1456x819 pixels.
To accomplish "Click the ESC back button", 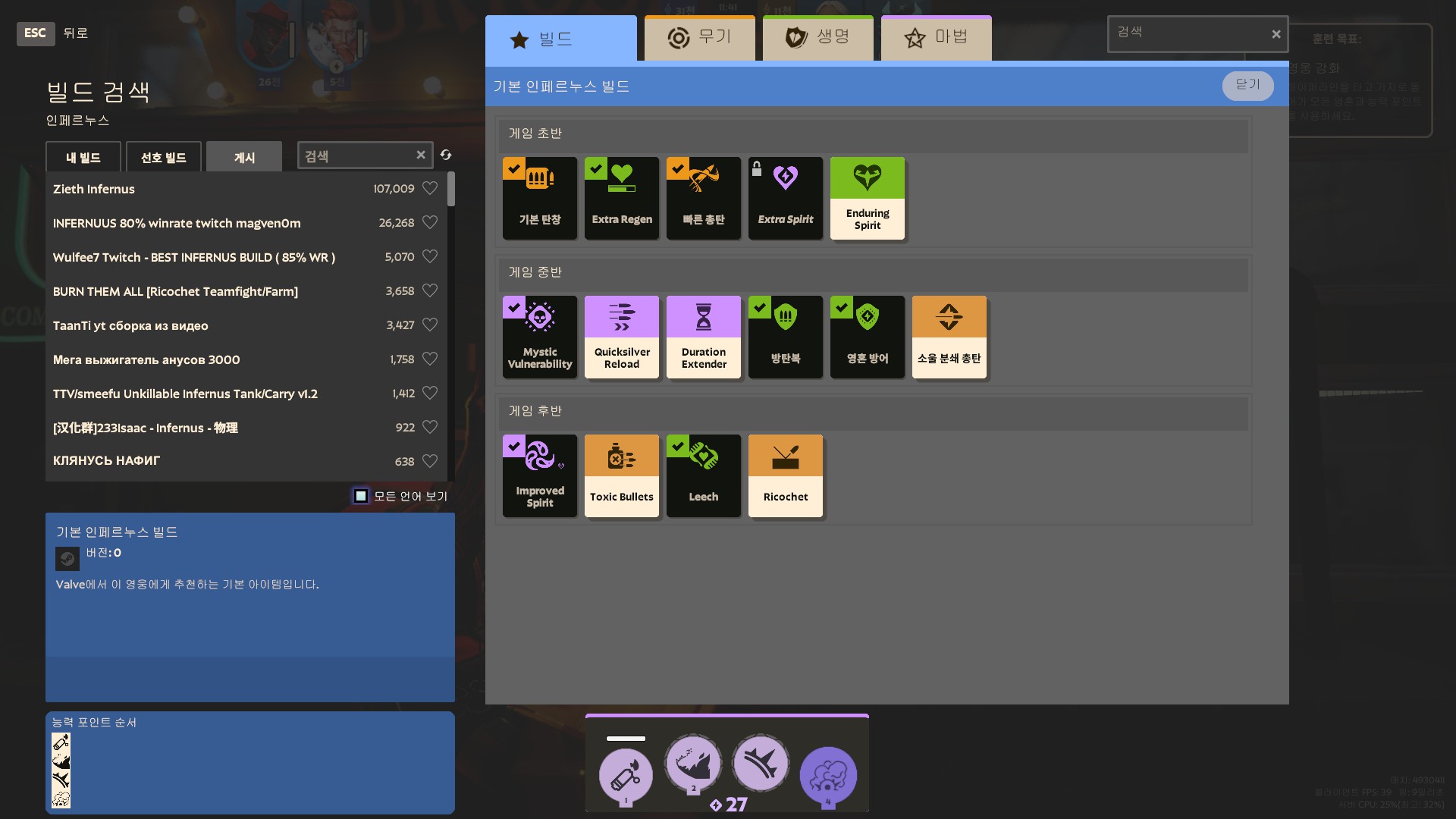I will click(36, 33).
